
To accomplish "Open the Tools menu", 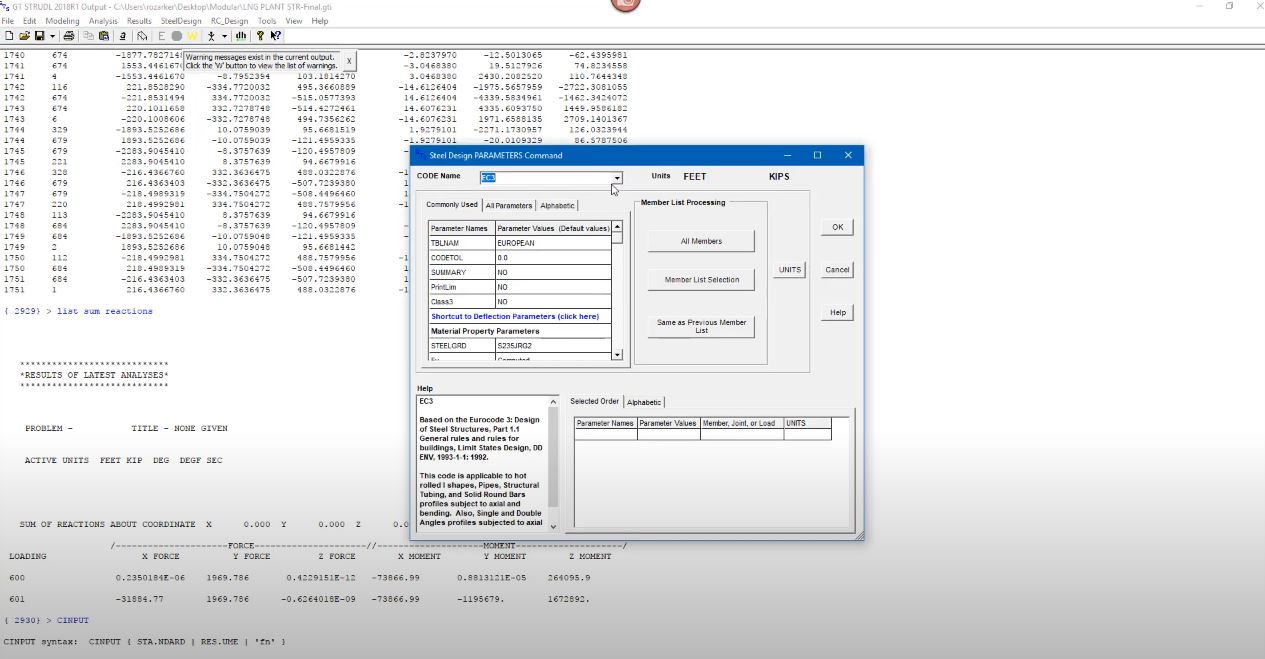I will point(267,20).
